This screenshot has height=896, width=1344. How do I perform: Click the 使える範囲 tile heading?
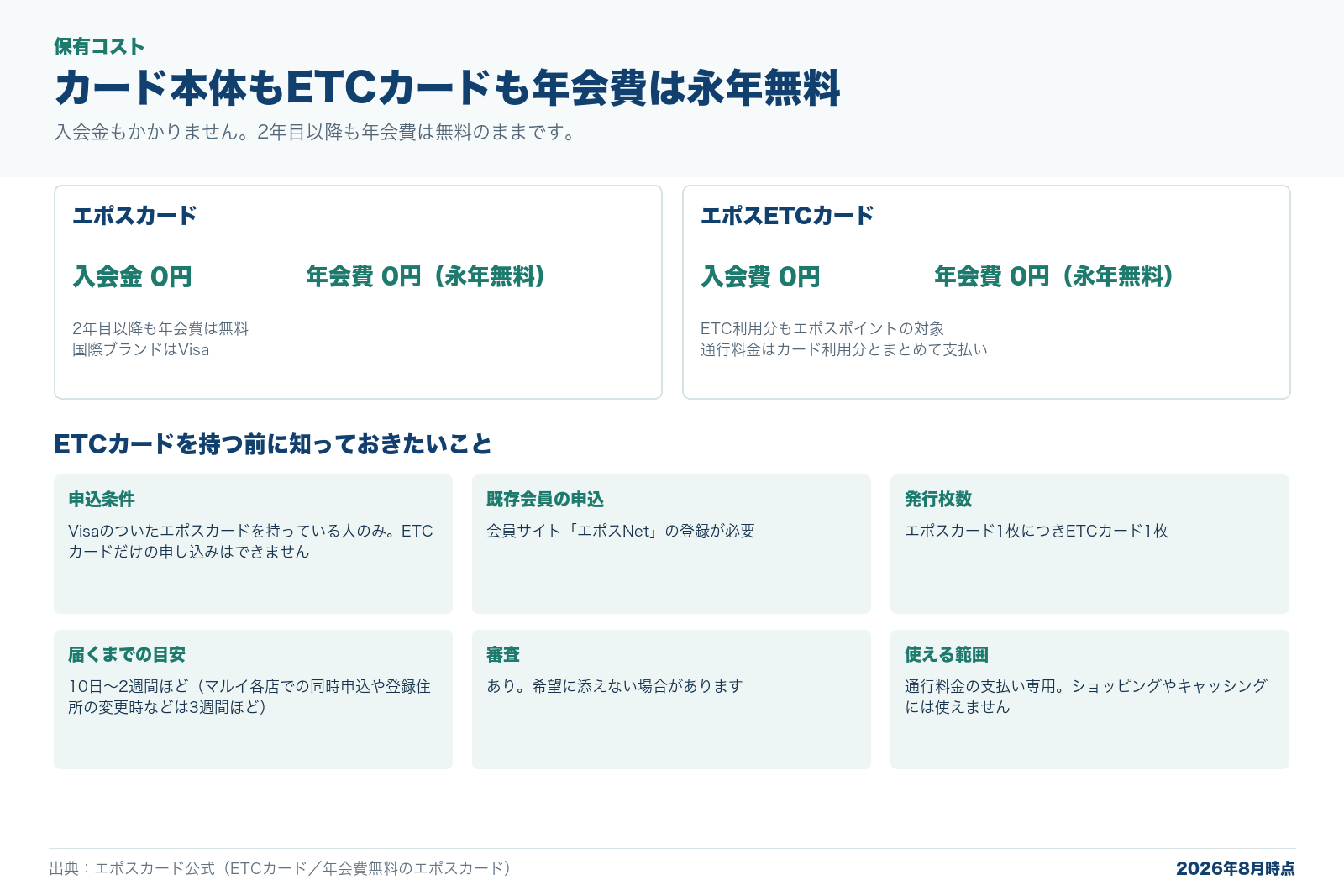pos(947,655)
